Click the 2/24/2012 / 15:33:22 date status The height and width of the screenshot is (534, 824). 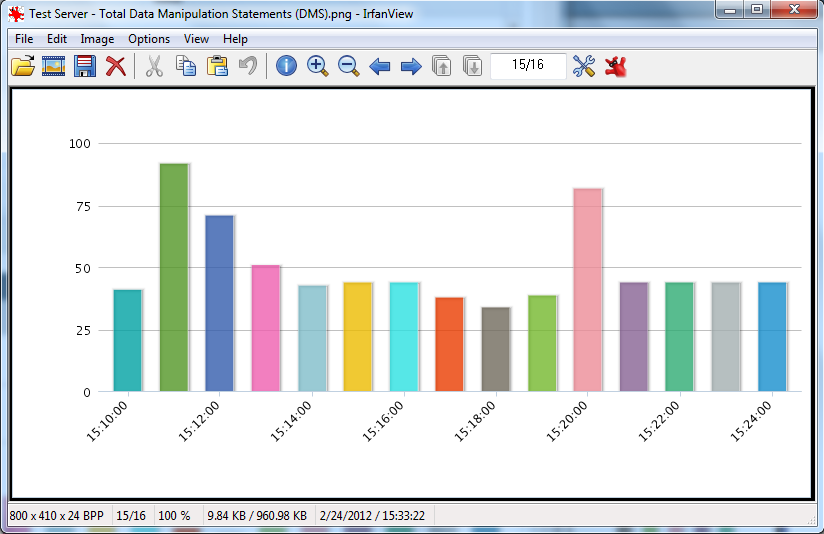[372, 516]
